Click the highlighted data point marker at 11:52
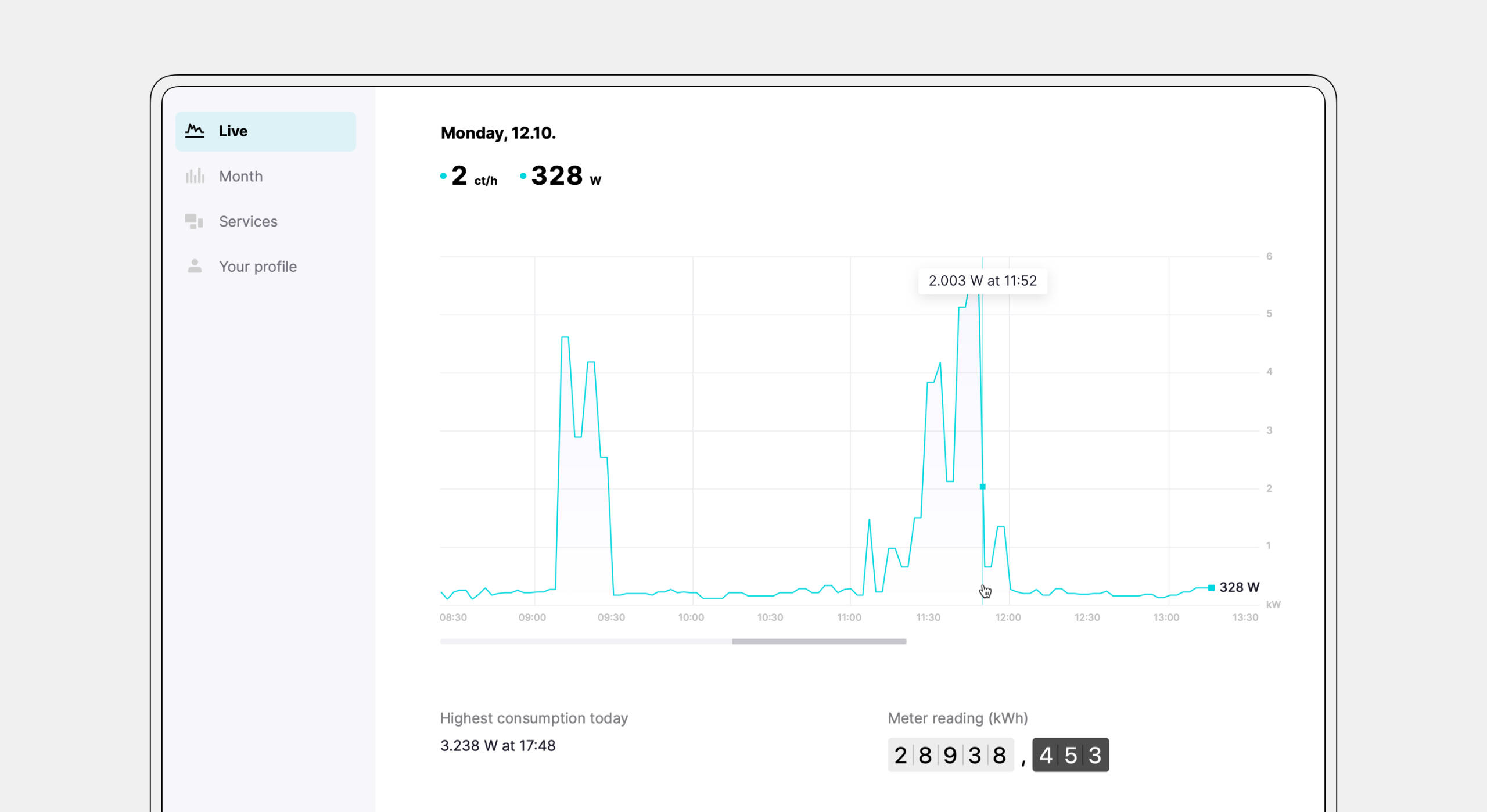 tap(982, 487)
